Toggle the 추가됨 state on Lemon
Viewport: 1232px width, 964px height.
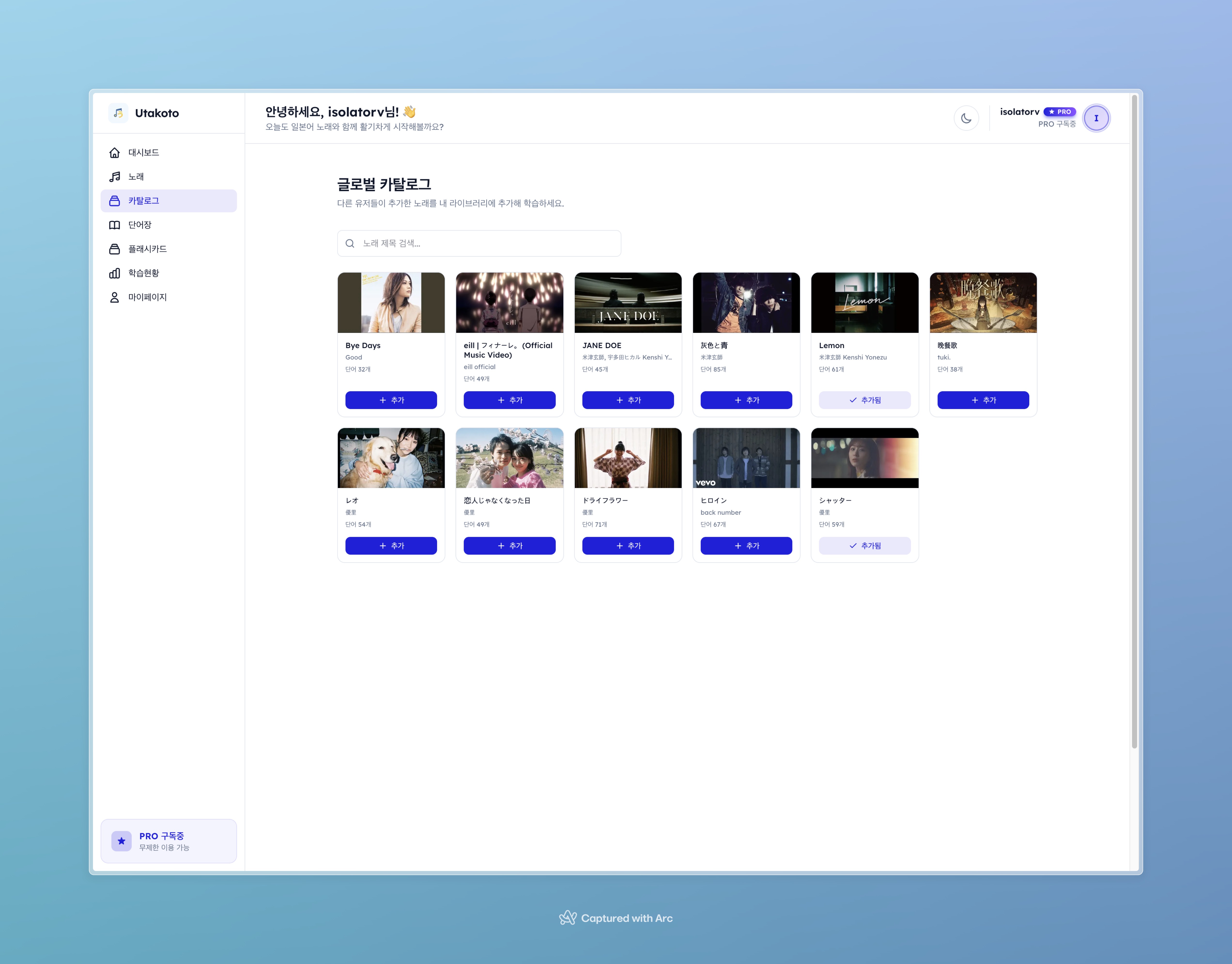click(x=864, y=400)
